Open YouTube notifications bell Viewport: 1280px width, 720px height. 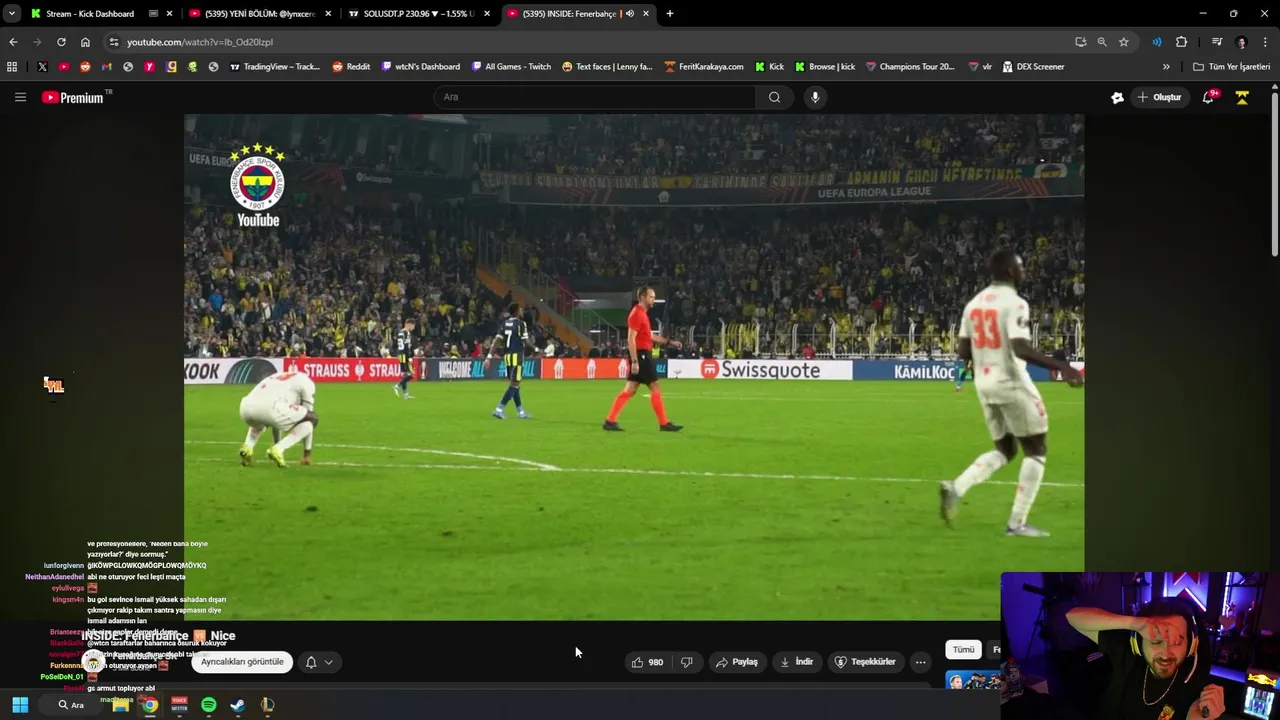1208,97
